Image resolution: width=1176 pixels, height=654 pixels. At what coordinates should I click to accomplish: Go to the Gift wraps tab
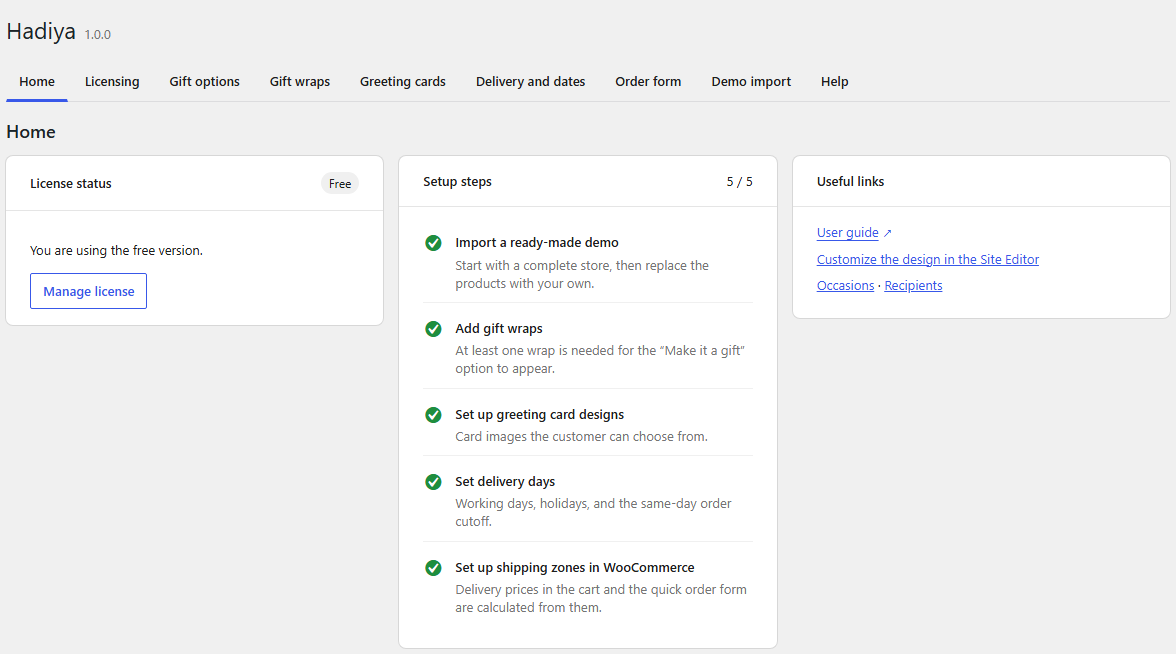(x=300, y=82)
